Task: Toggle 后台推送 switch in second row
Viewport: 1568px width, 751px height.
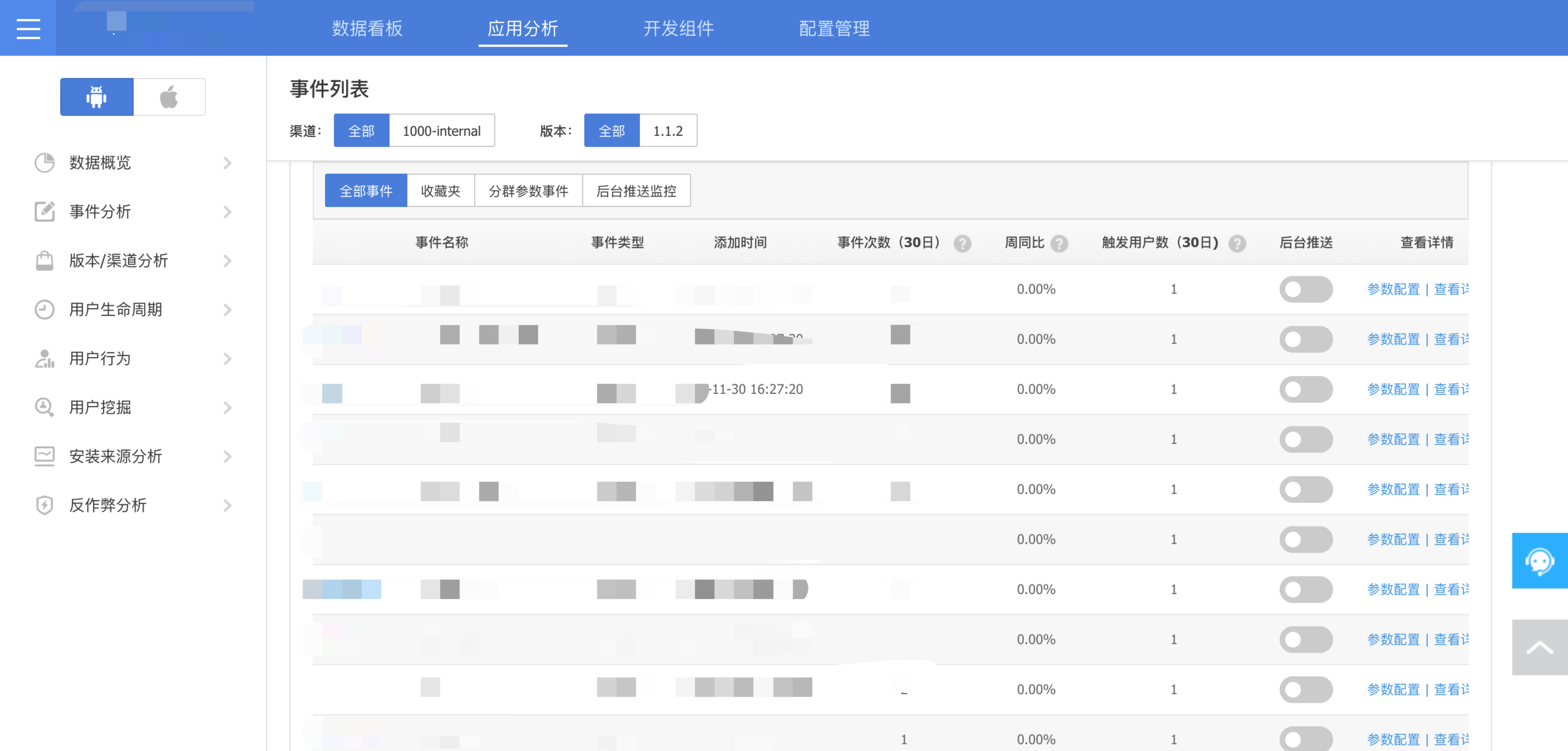Action: 1306,339
